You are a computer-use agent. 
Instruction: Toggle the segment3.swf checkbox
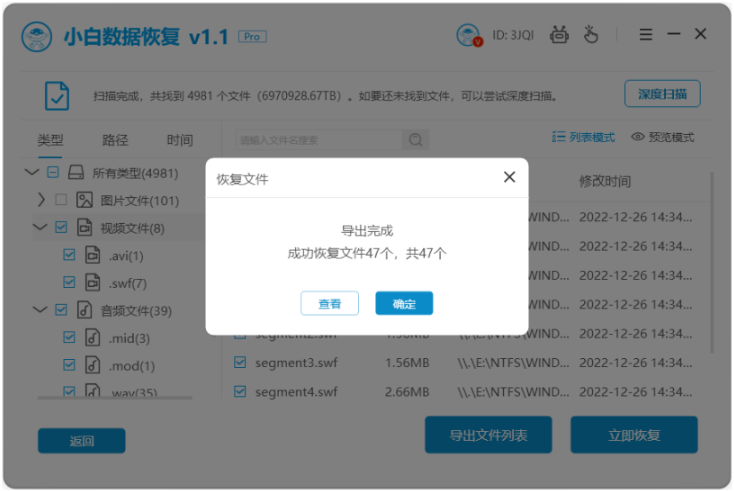240,362
